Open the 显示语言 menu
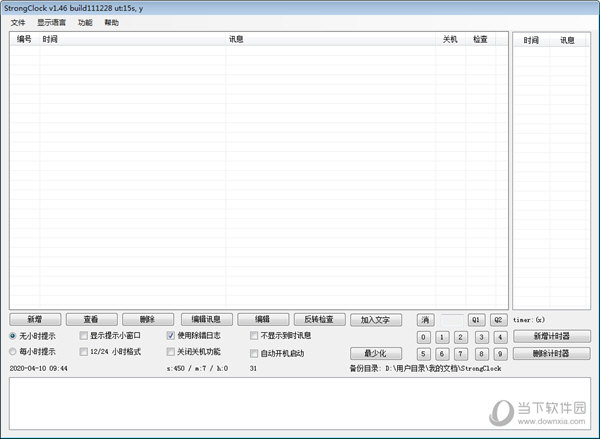Screen dimensions: 600x439 click(x=51, y=23)
